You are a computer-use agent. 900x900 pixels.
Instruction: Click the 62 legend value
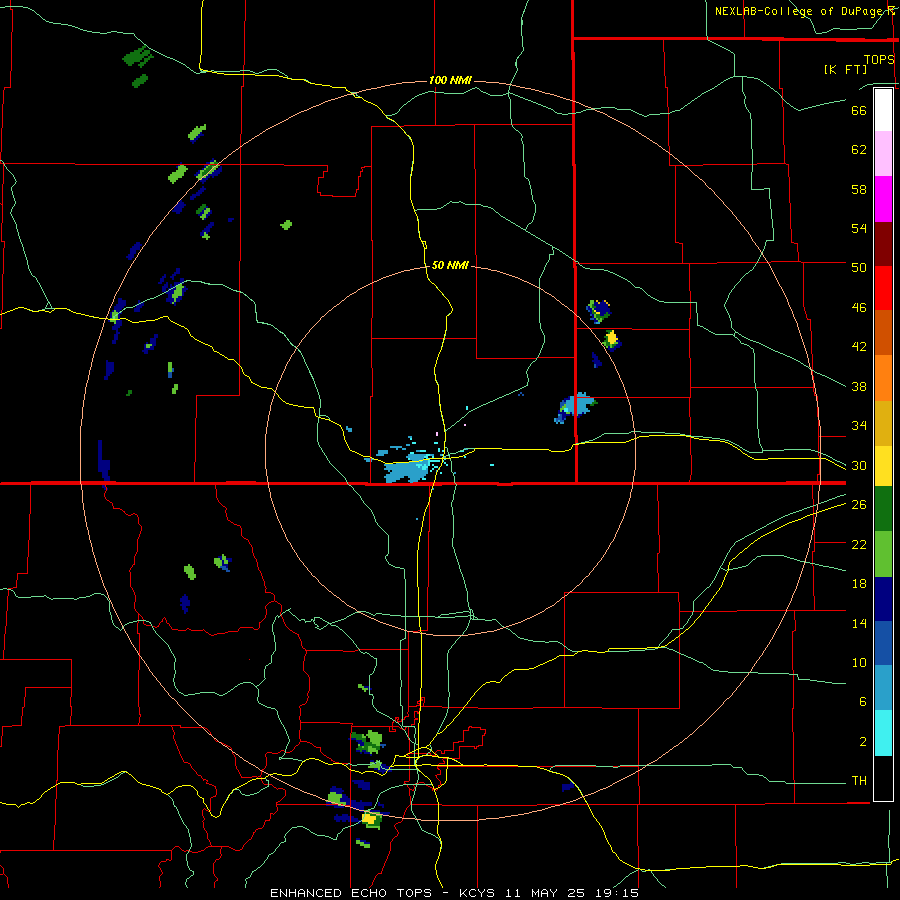859,150
